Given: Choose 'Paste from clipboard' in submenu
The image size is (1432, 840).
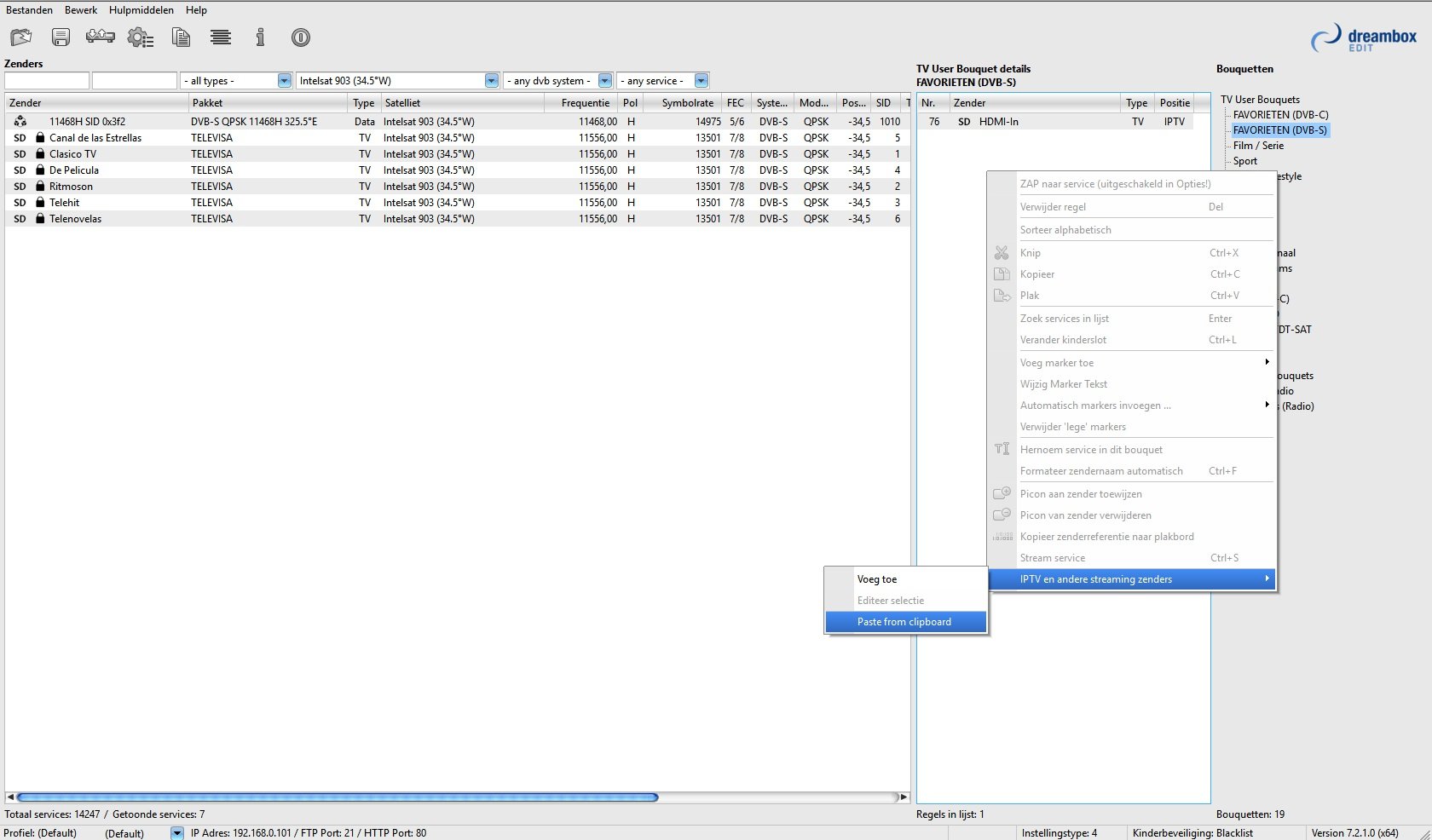Looking at the screenshot, I should click(904, 622).
